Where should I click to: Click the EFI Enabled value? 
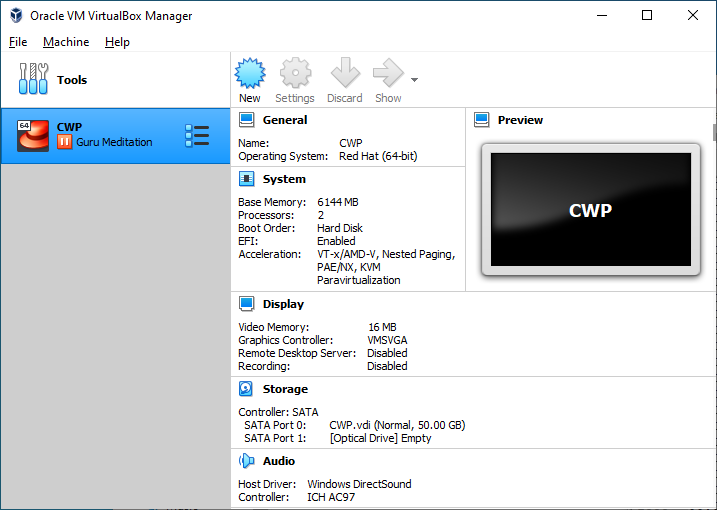click(336, 241)
